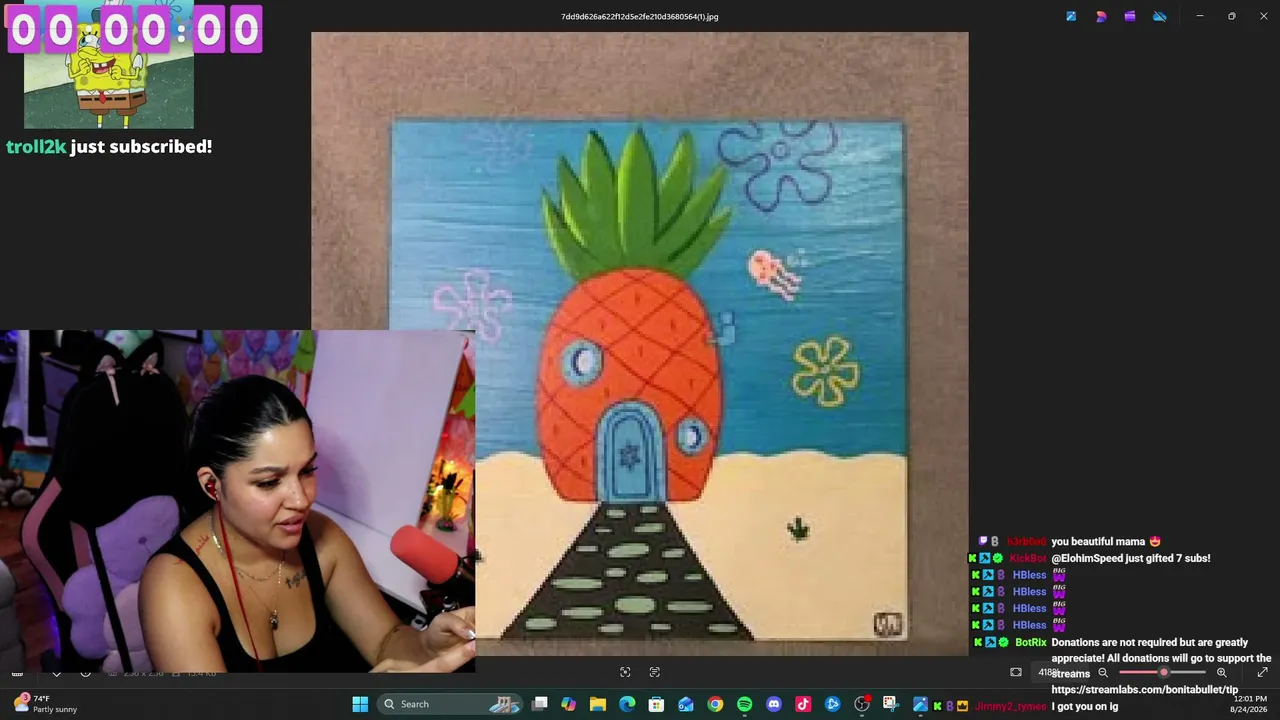Click the BotRix username in chat
The image size is (1280, 720).
point(1031,642)
